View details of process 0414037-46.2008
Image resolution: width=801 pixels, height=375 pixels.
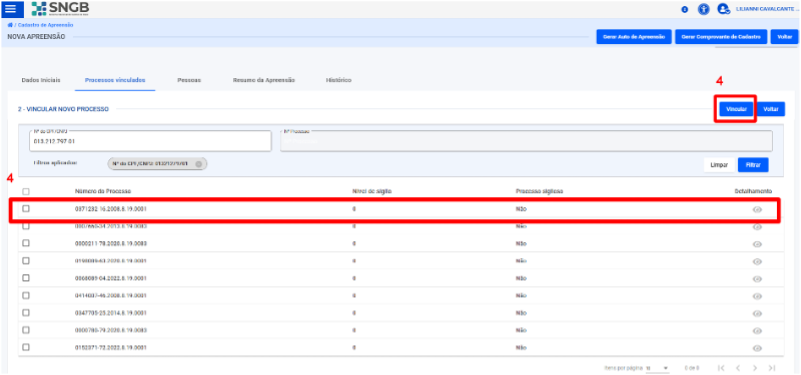pyautogui.click(x=757, y=296)
